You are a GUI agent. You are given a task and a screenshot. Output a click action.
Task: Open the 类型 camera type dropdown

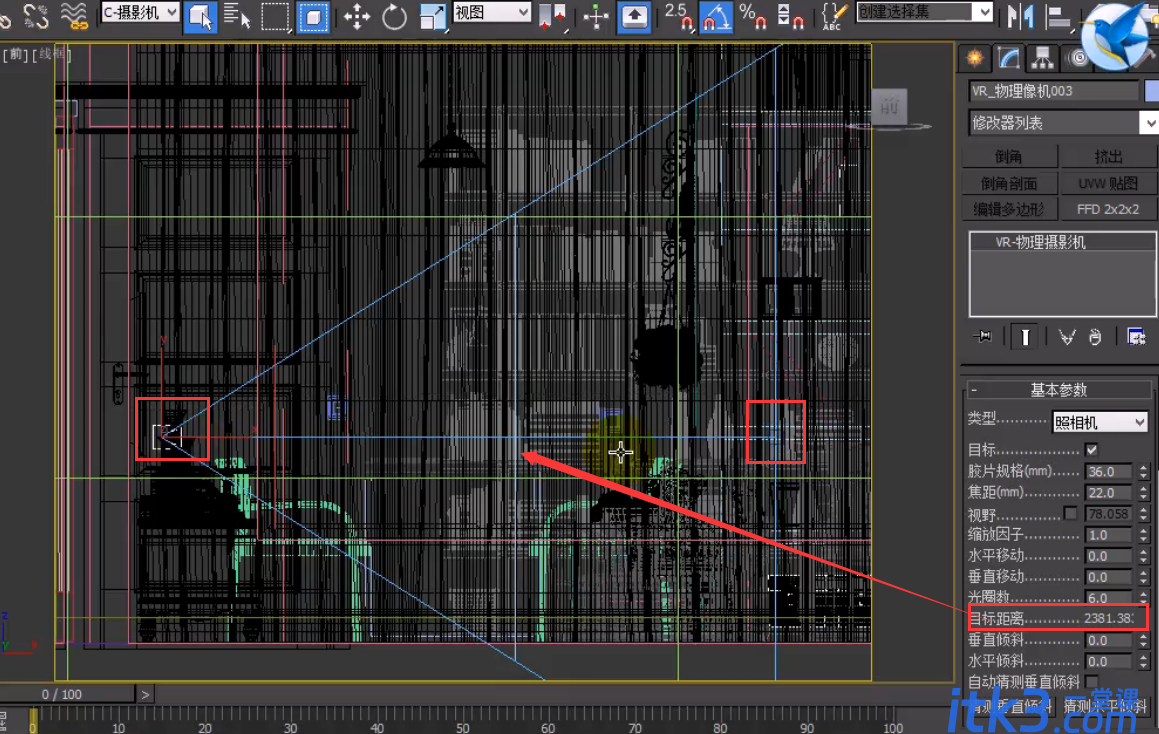pyautogui.click(x=1099, y=422)
